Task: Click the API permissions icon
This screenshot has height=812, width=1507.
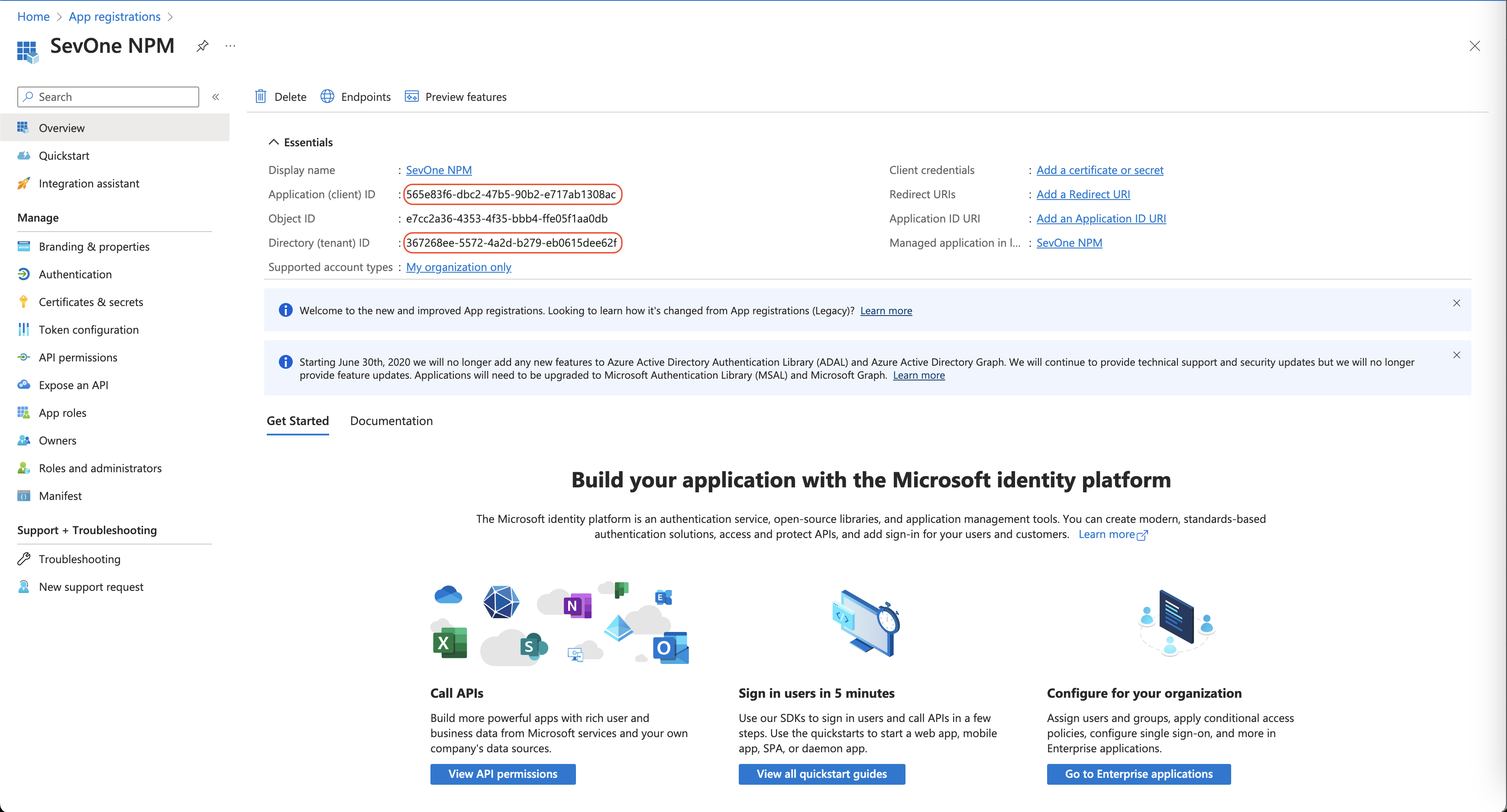Action: pos(23,357)
